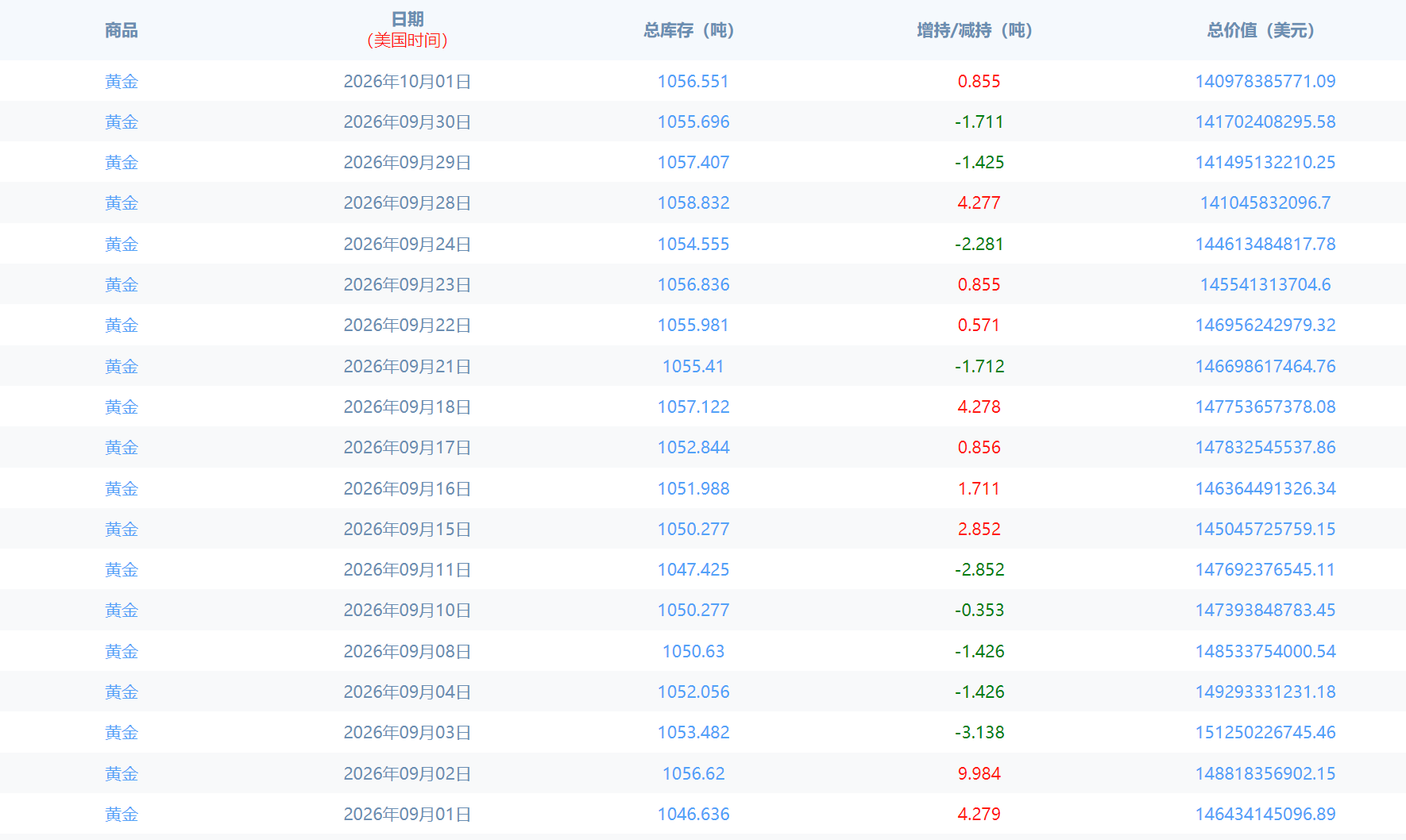Image resolution: width=1406 pixels, height=840 pixels.
Task: Click change value 4.278
Action: pyautogui.click(x=979, y=407)
